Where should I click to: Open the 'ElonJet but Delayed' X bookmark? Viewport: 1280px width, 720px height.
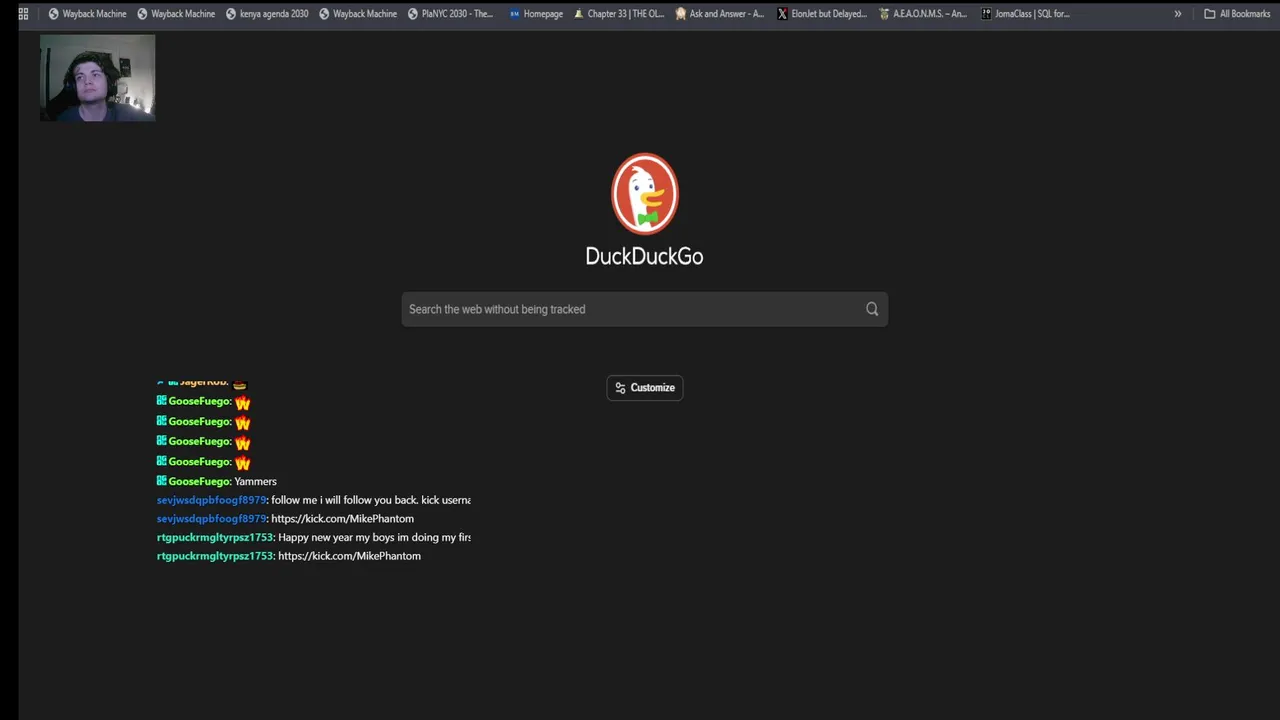(x=822, y=14)
